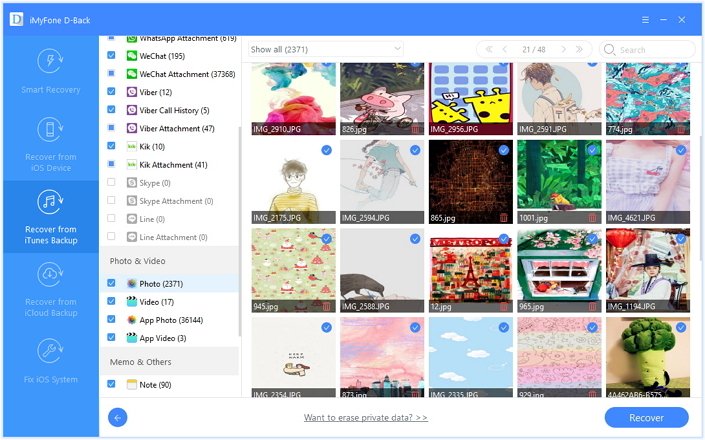Switch to Recover from iOS Device
Screen dimensions: 705x440
click(50, 144)
